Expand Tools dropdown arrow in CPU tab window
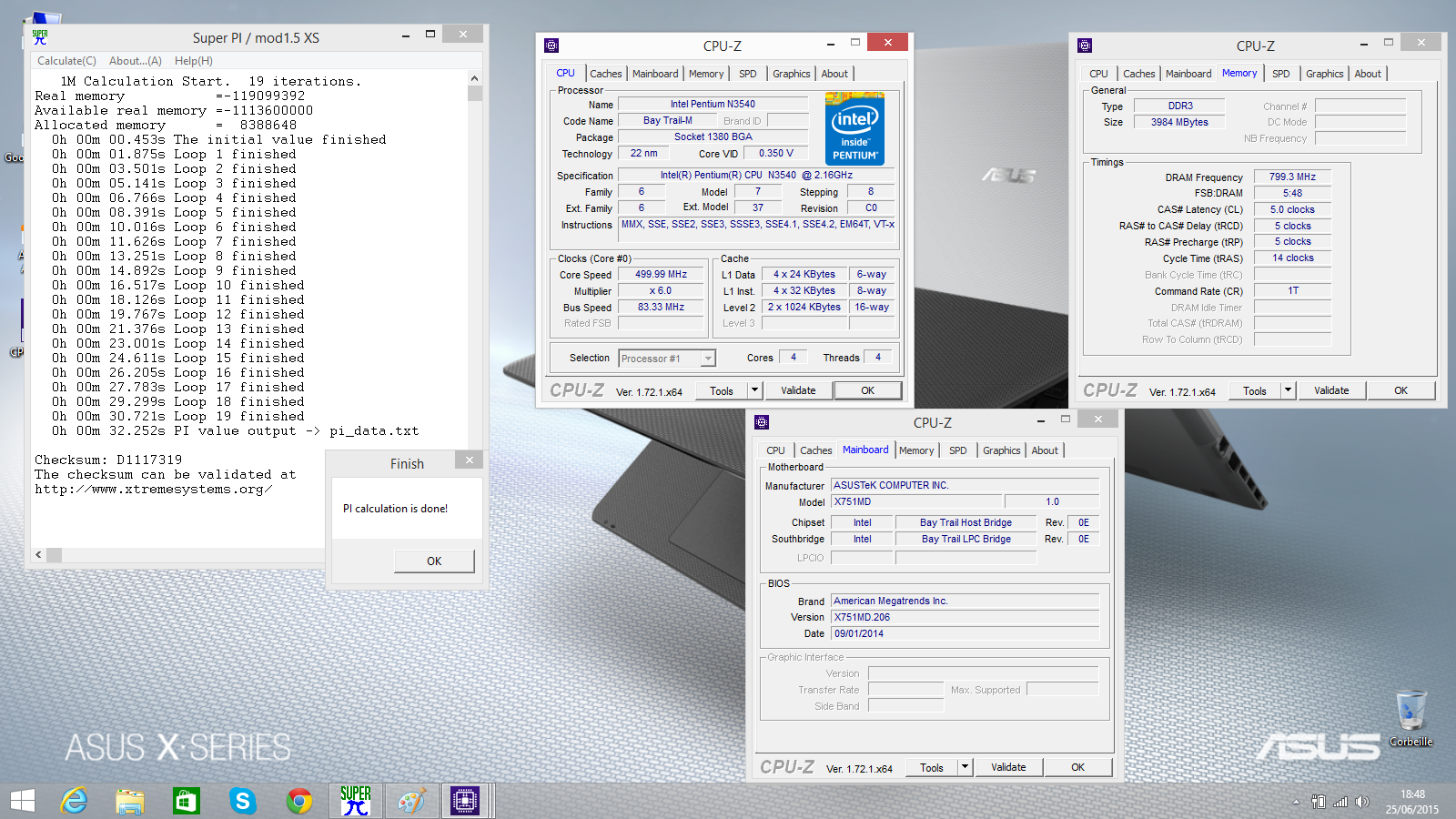1456x819 pixels. coord(754,390)
